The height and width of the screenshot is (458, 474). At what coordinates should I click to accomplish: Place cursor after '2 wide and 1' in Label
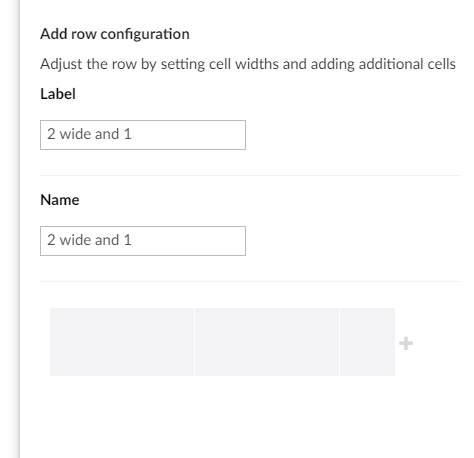tap(133, 134)
